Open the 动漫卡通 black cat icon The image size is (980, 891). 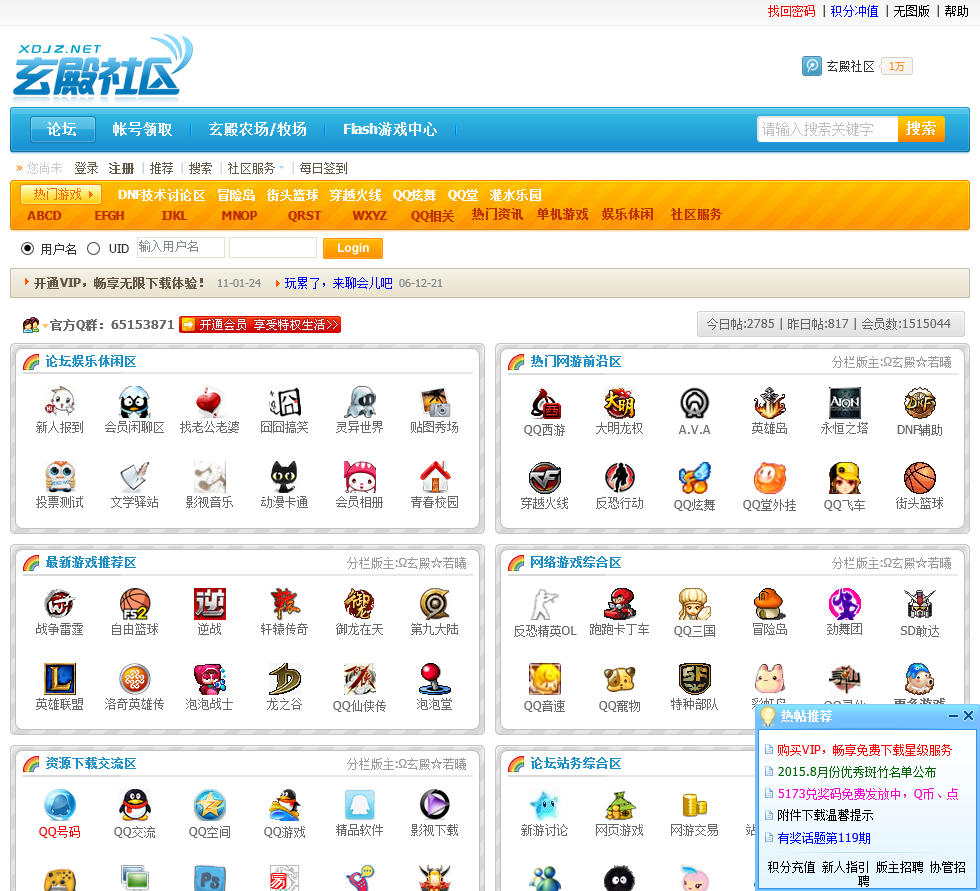[x=284, y=477]
